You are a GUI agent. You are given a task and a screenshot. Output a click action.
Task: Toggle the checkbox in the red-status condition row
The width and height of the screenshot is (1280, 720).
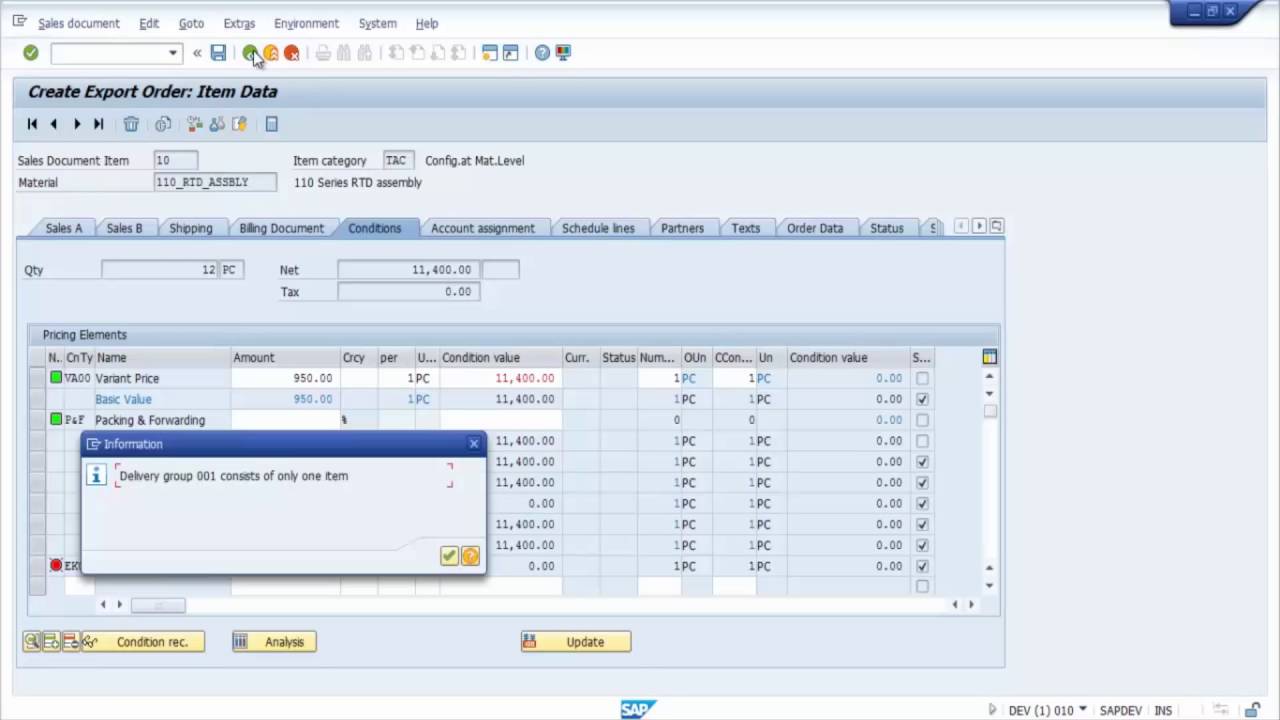coord(922,566)
